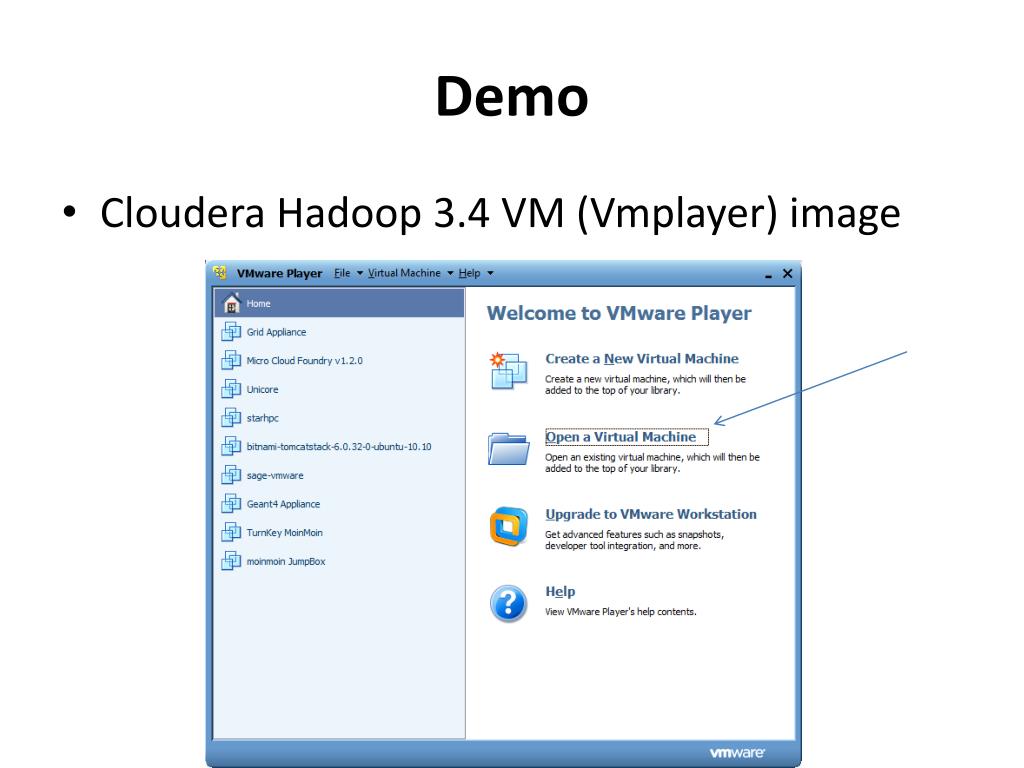Click the VMware Workstation upgrade icon
The height and width of the screenshot is (768, 1024).
[509, 526]
